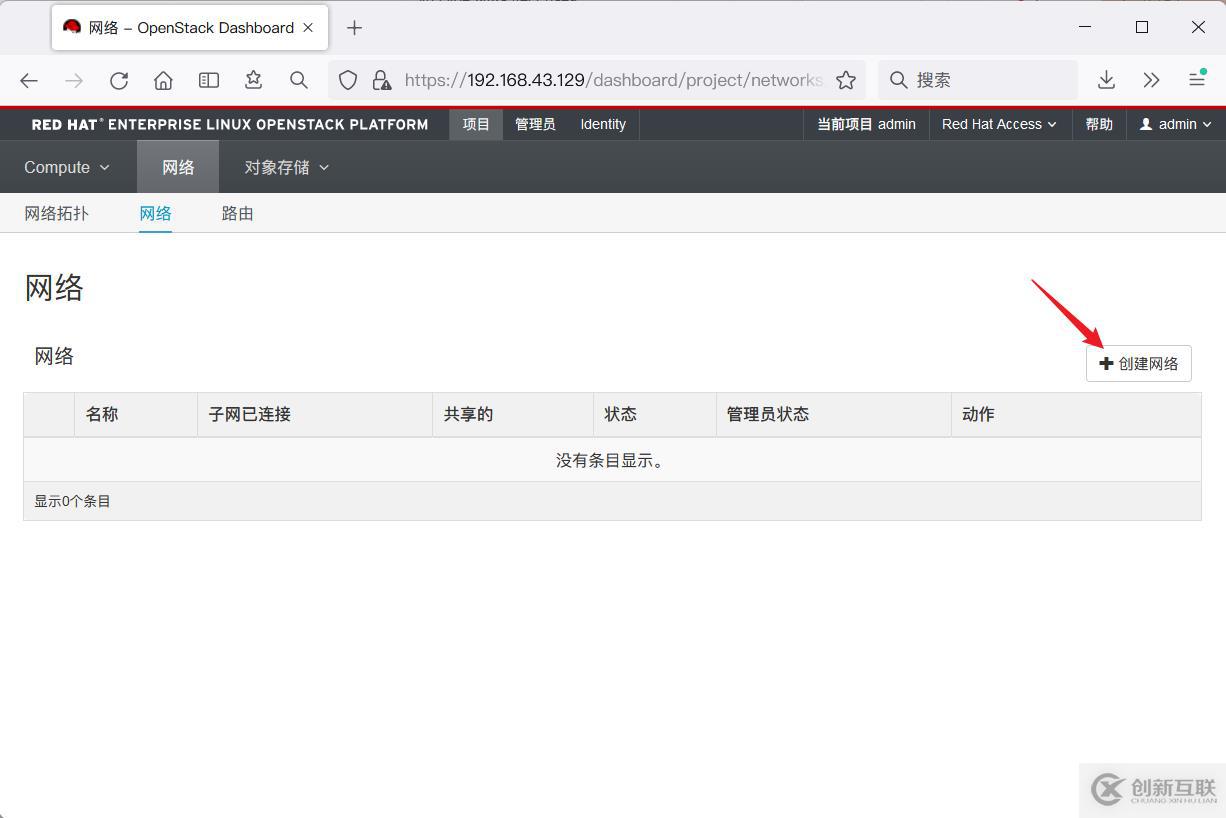Click the 创建网络 button
The width and height of the screenshot is (1226, 818).
tap(1139, 363)
